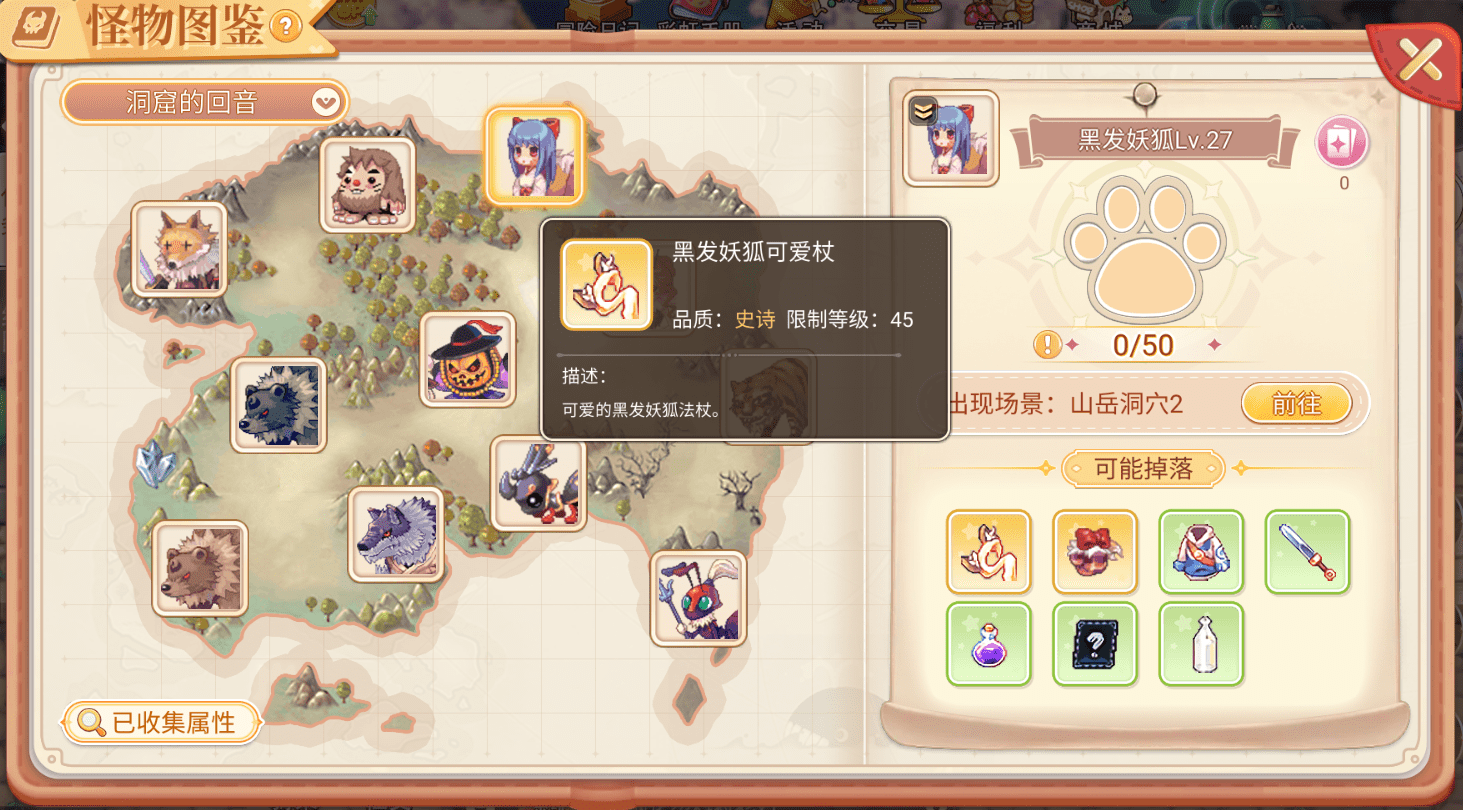
Task: Select the purple potion drop item
Action: pyautogui.click(x=989, y=644)
